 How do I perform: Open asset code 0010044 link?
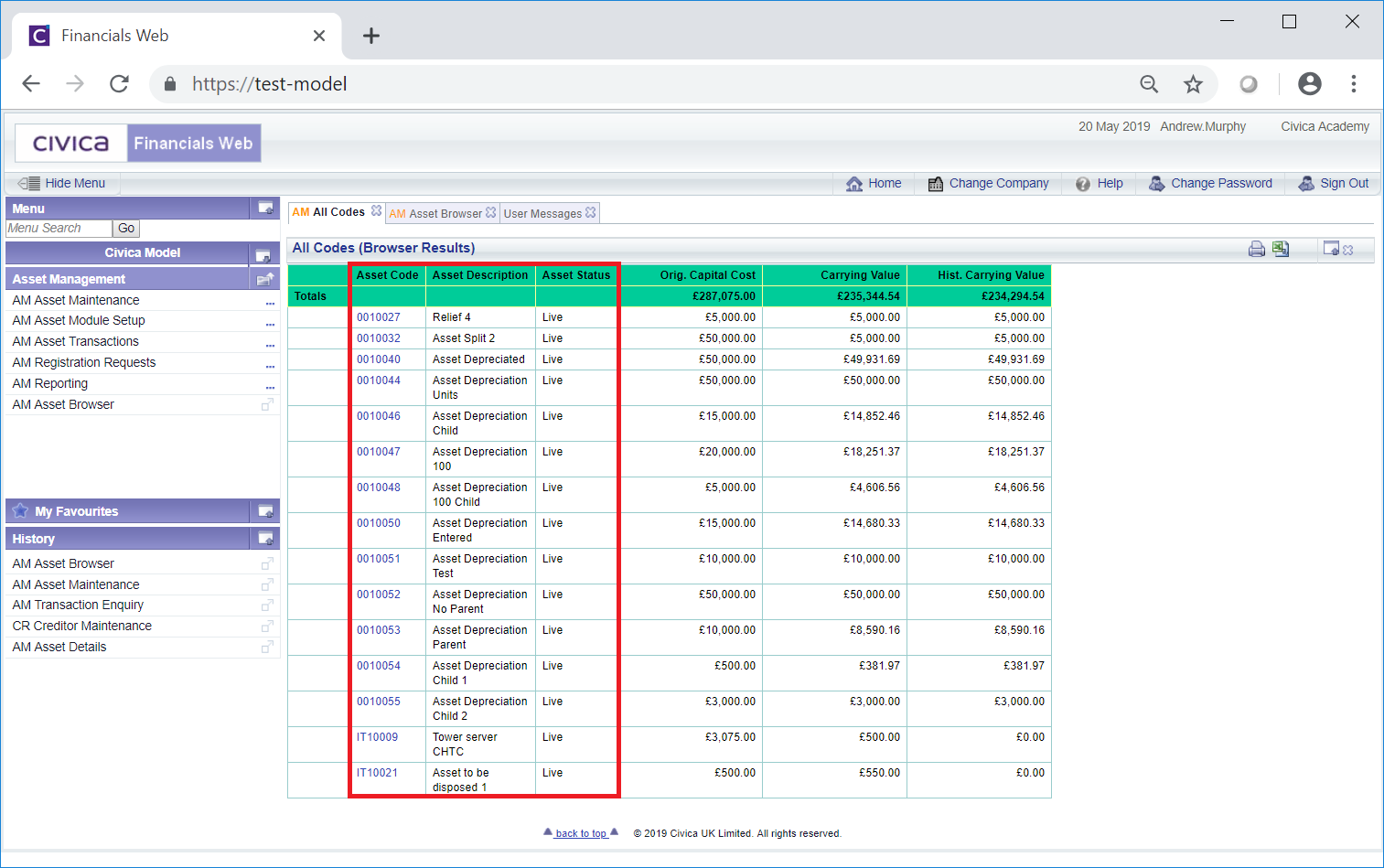tap(379, 380)
